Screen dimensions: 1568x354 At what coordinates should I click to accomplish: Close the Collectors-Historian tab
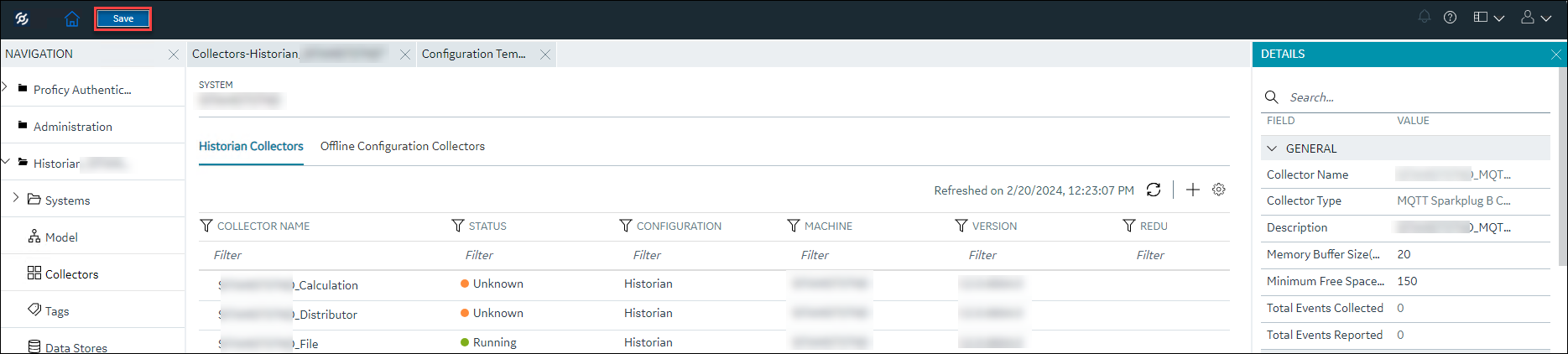point(405,55)
